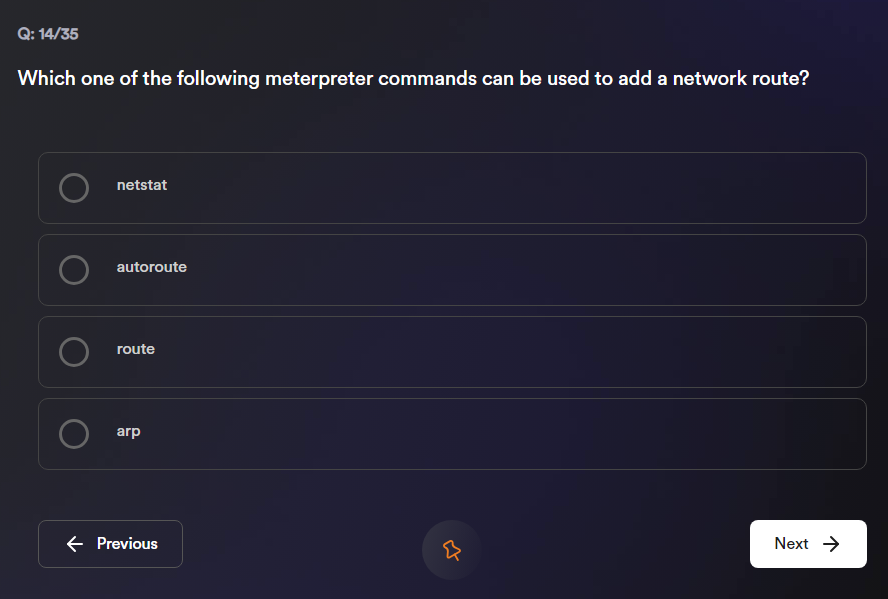Click the word "Which" starting the question
The image size is (888, 599).
tap(43, 78)
